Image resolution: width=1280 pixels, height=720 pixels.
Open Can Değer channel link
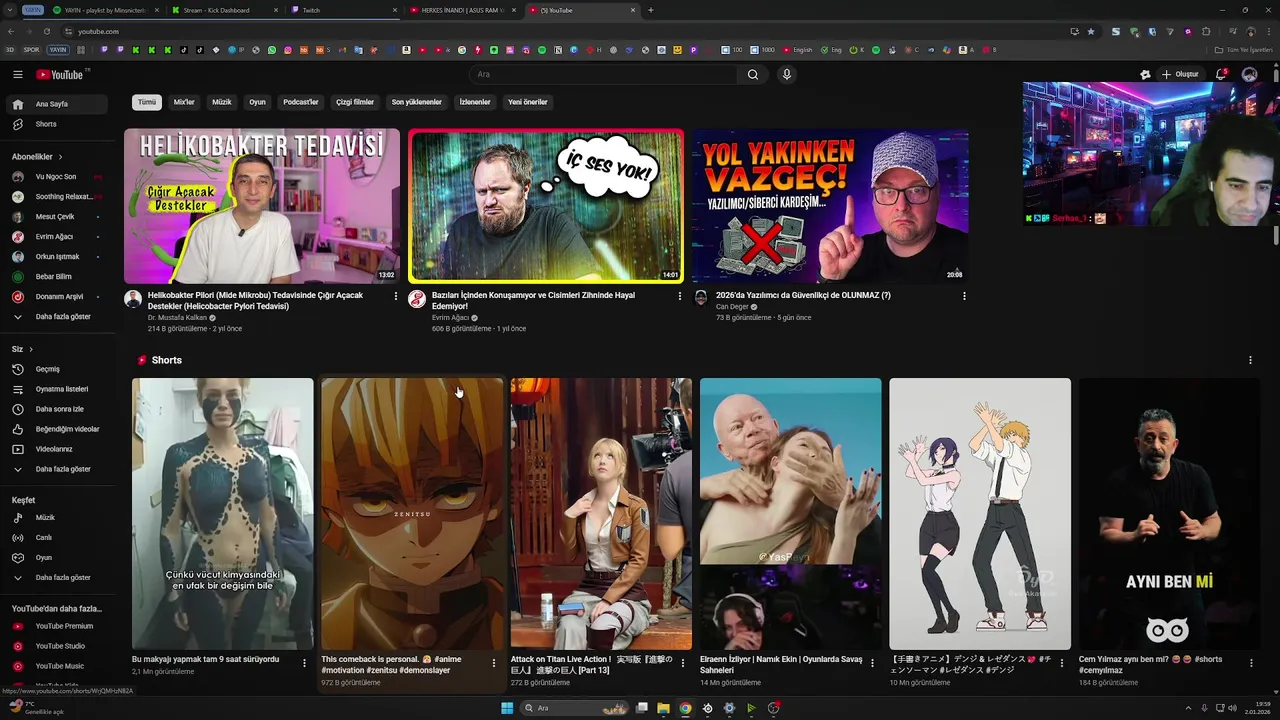pos(732,307)
